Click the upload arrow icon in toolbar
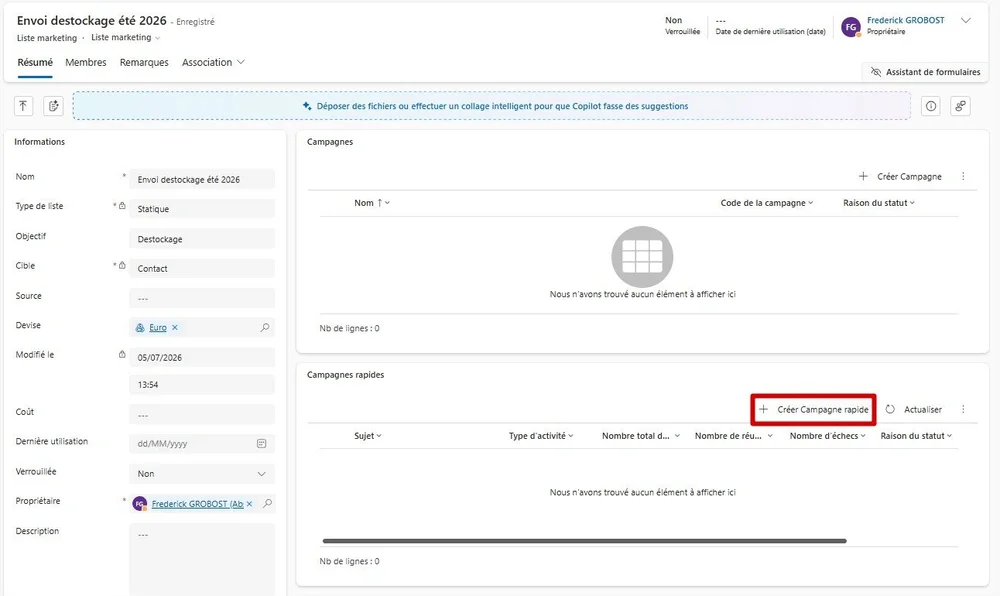 tap(24, 106)
